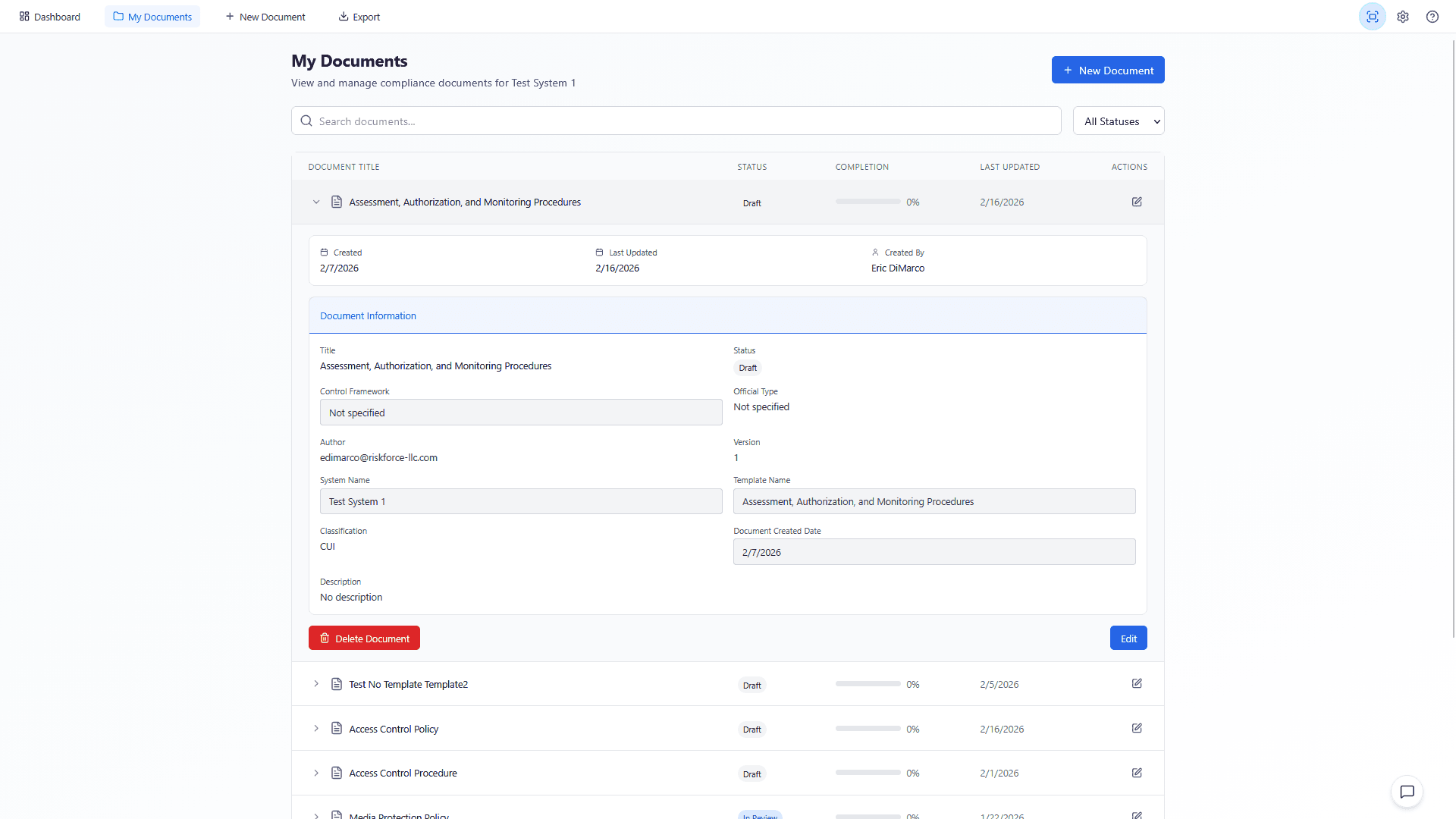Click the Draft status badge on Access Control Policy
1456x819 pixels.
click(x=752, y=729)
